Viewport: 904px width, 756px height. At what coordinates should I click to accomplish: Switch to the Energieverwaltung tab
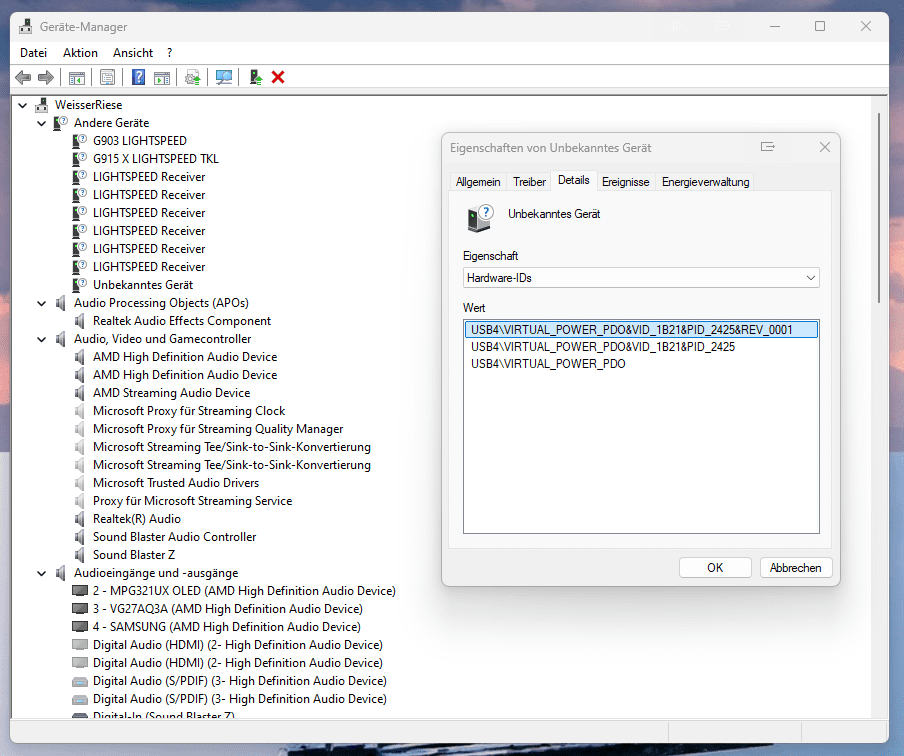tap(705, 182)
